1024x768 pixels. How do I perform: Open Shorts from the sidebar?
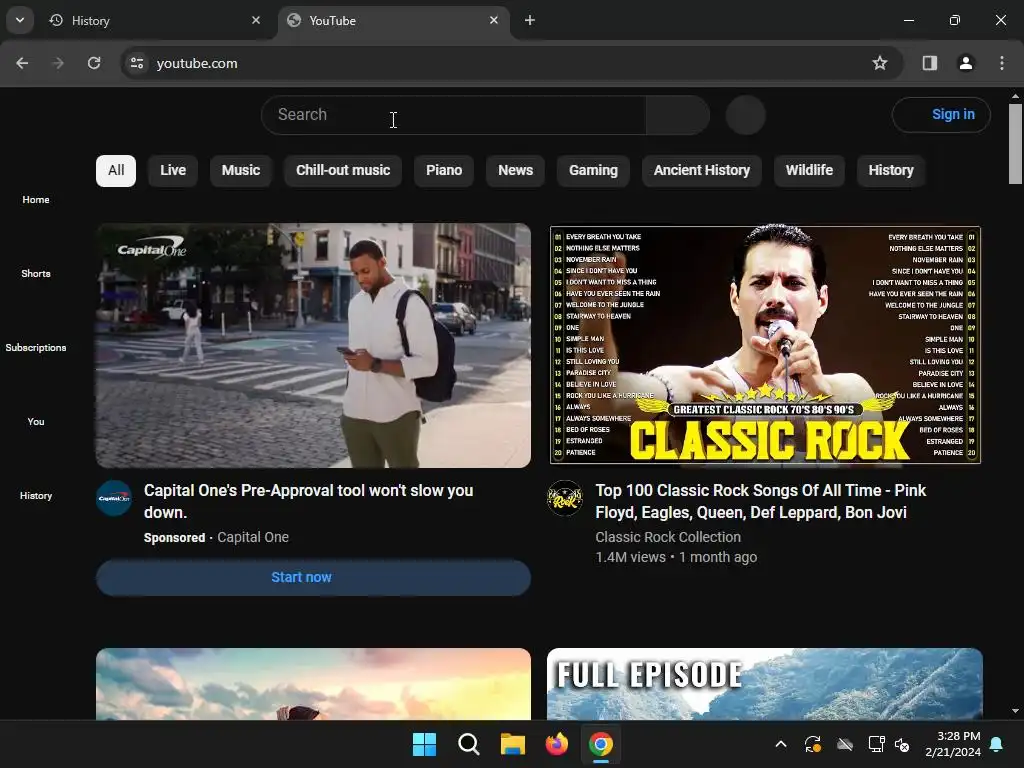[36, 273]
